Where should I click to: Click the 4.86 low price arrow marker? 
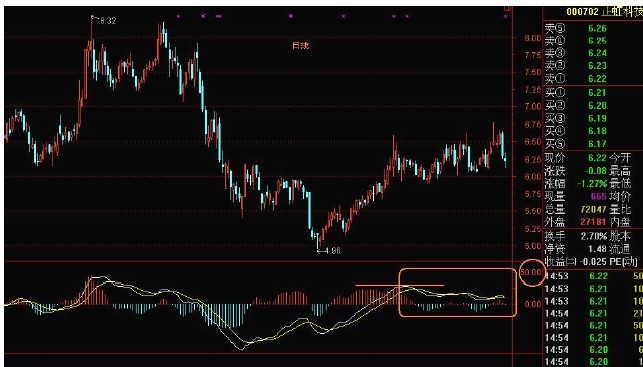pyautogui.click(x=329, y=250)
